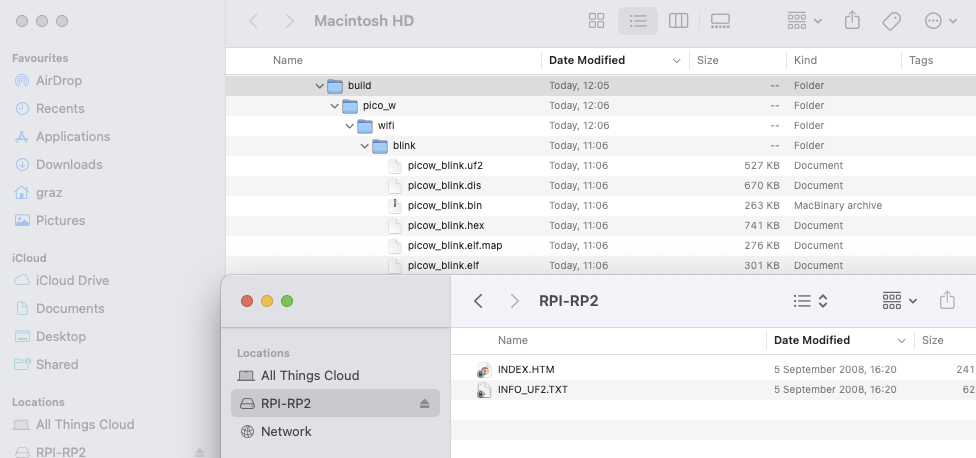Image resolution: width=976 pixels, height=458 pixels.
Task: Click the Tags icon in Macintosh HD toolbar
Action: tap(891, 21)
